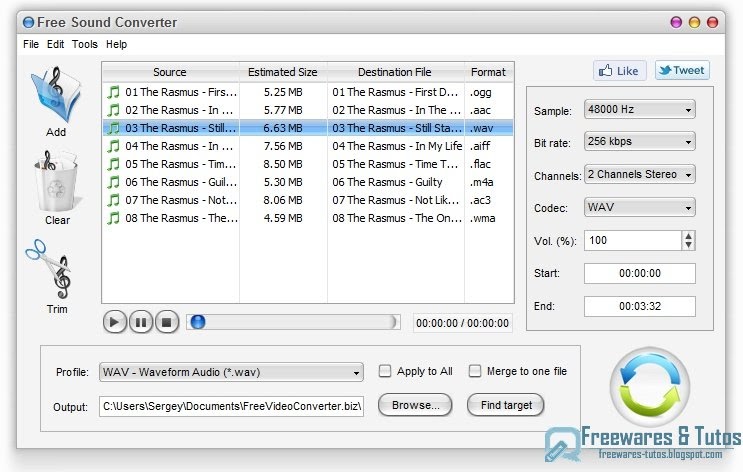Viewport: 743px width, 472px height.
Task: Click the music note icon of track 06
Action: 113,182
